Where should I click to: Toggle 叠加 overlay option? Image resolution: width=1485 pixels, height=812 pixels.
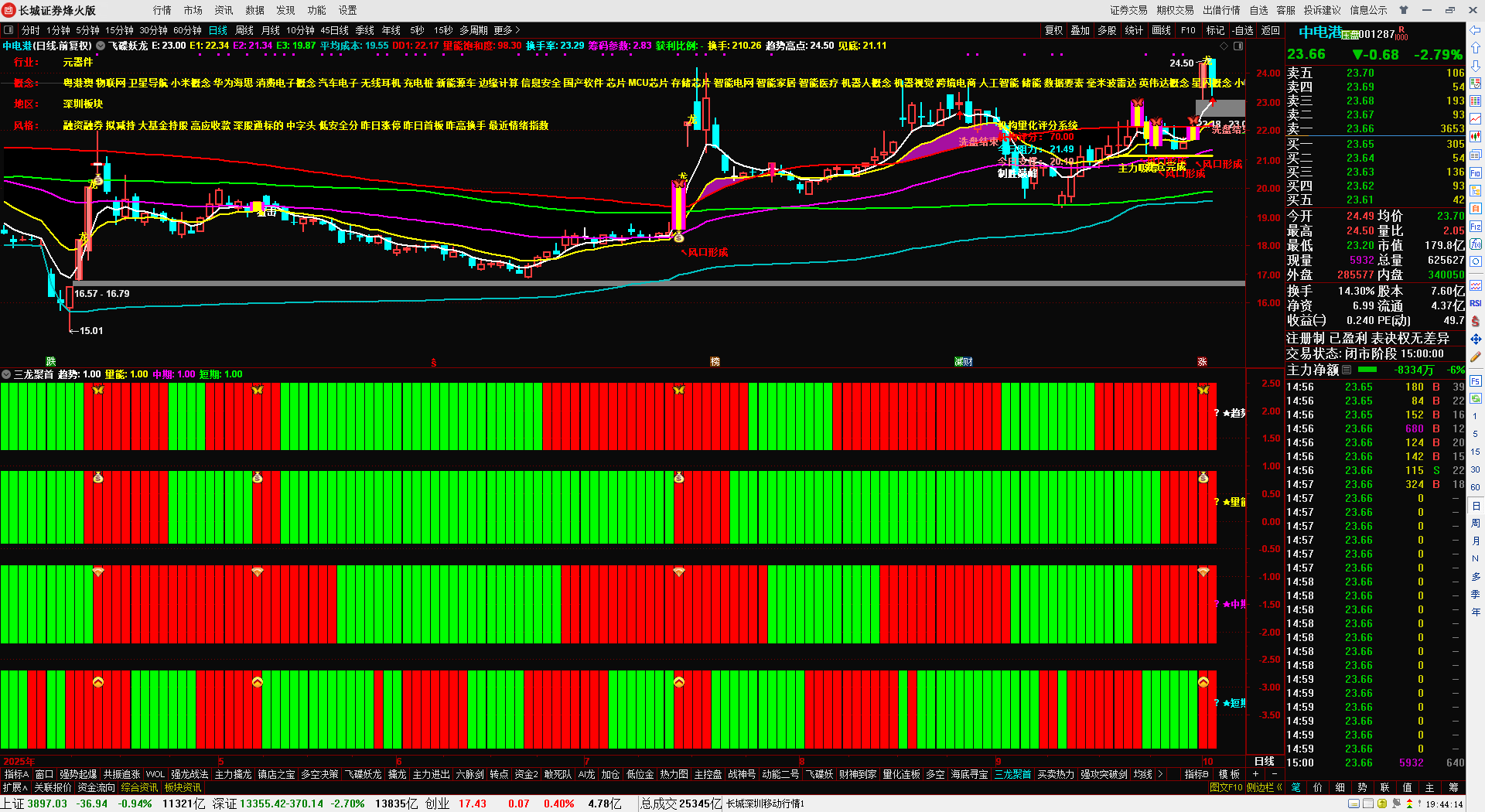point(1080,30)
